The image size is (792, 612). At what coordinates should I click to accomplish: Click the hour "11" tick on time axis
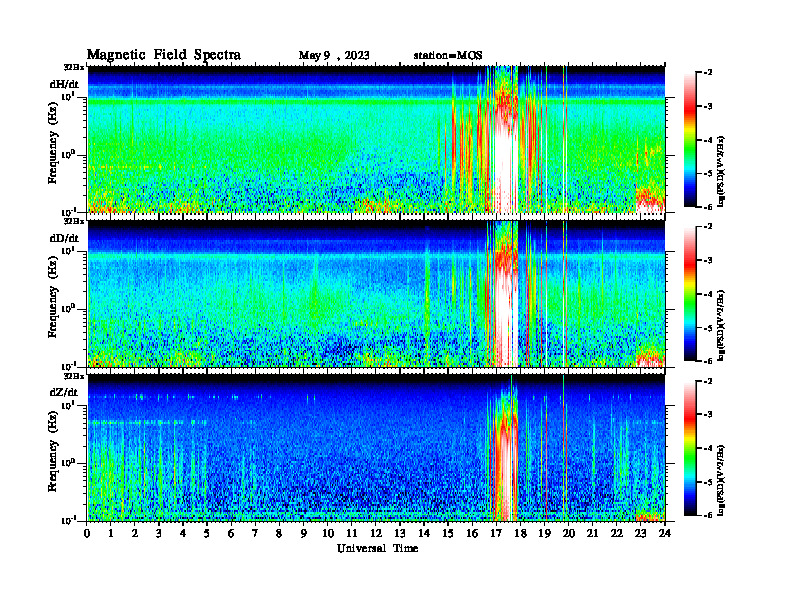point(352,534)
